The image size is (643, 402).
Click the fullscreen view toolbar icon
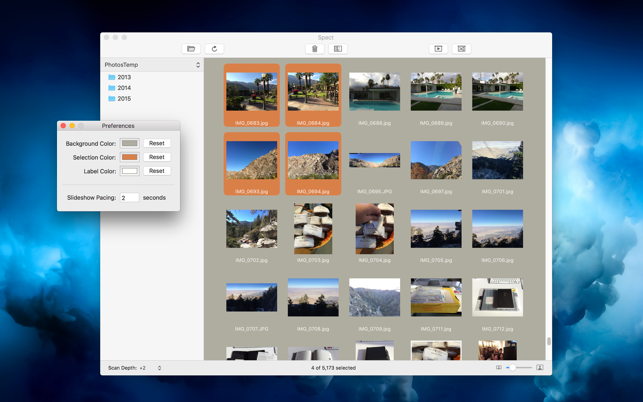[x=461, y=49]
